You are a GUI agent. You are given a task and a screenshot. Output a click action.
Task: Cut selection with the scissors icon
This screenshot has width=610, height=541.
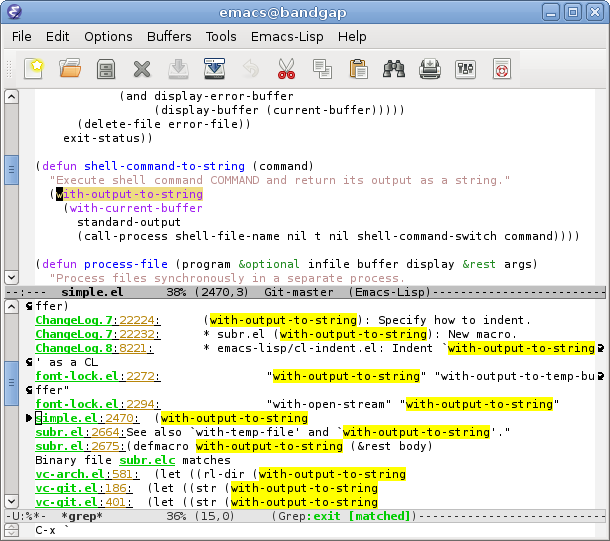pyautogui.click(x=286, y=69)
